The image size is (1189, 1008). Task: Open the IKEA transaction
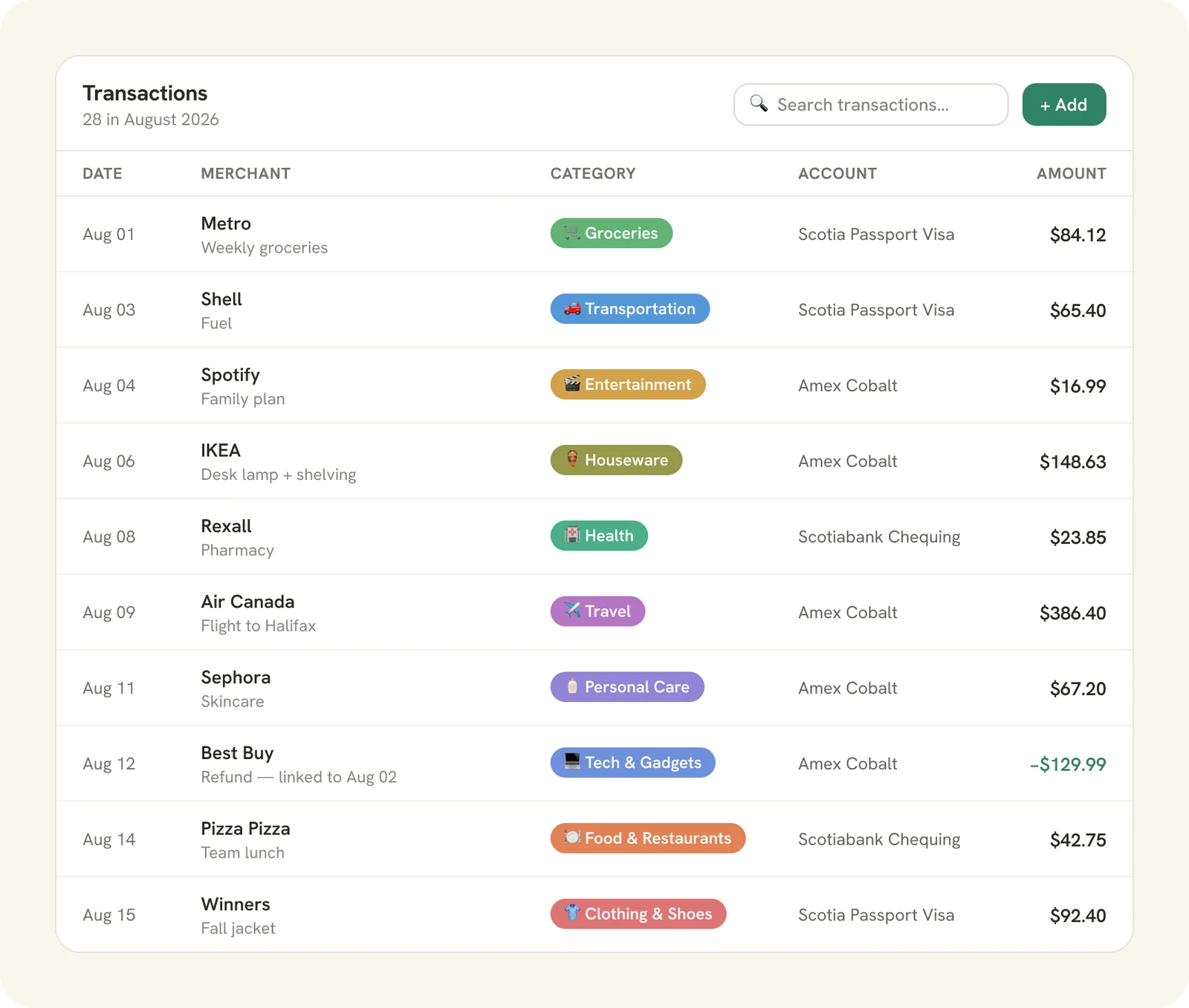click(x=594, y=461)
